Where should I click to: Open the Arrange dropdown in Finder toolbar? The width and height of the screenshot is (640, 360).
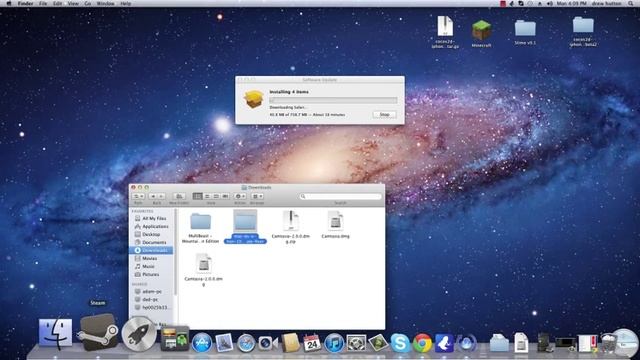click(x=257, y=196)
